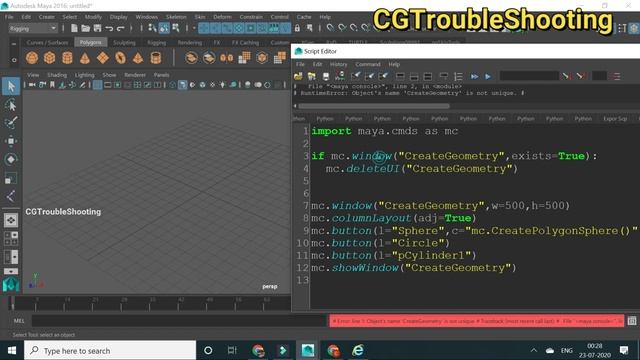Open the viewport Renderer menu
640x360 pixels.
coord(135,75)
